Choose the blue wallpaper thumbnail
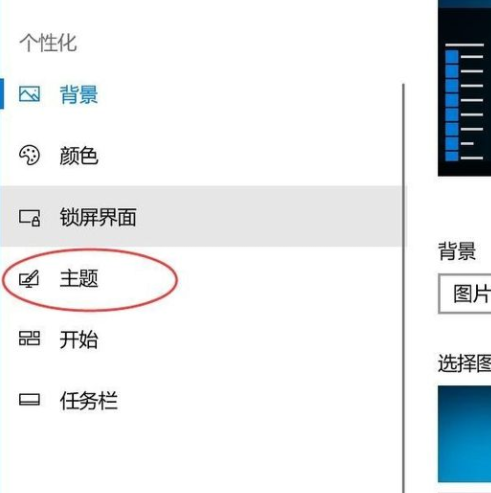The image size is (491, 493). point(464,434)
